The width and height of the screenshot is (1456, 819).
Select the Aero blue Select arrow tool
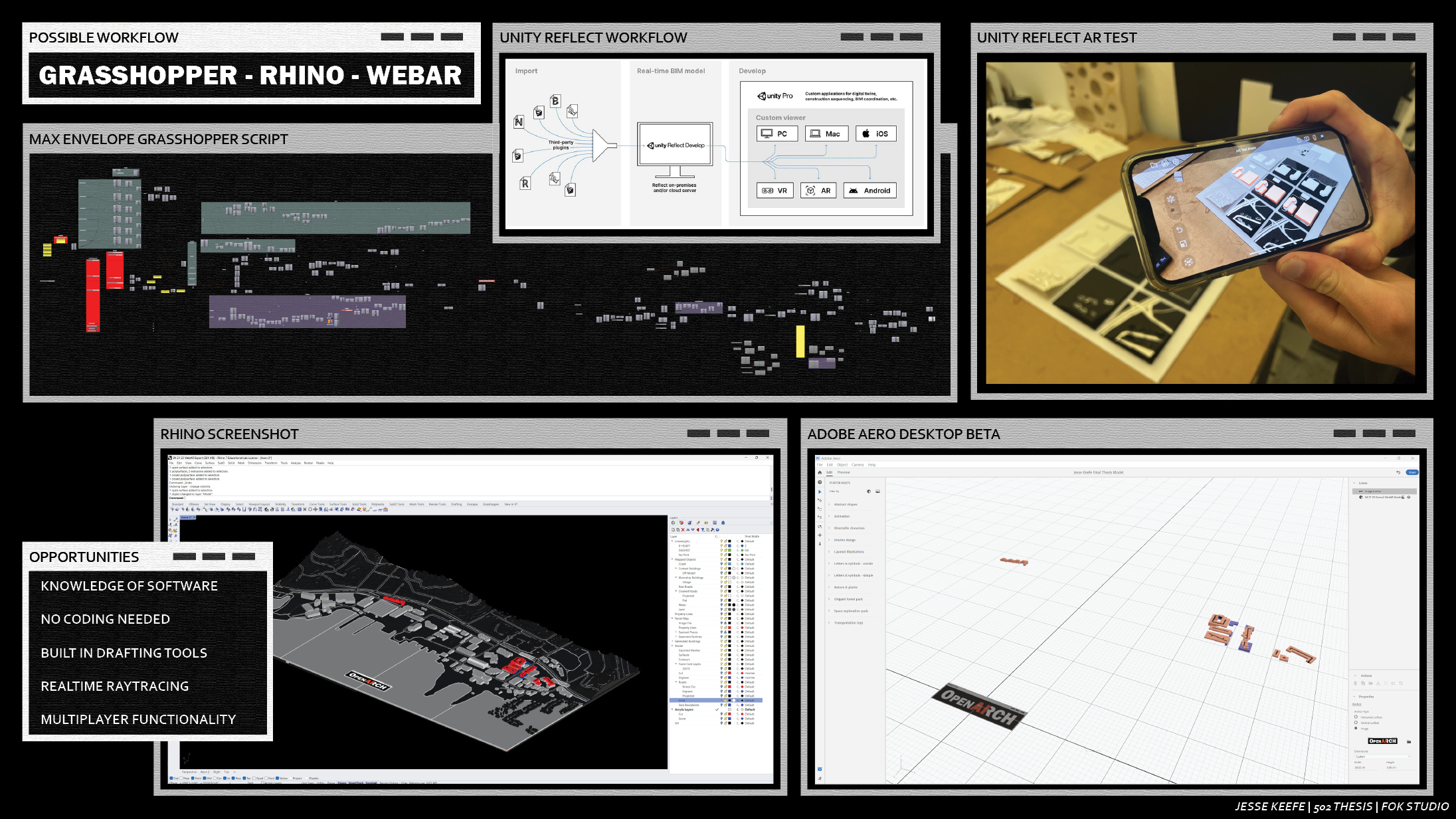[820, 492]
